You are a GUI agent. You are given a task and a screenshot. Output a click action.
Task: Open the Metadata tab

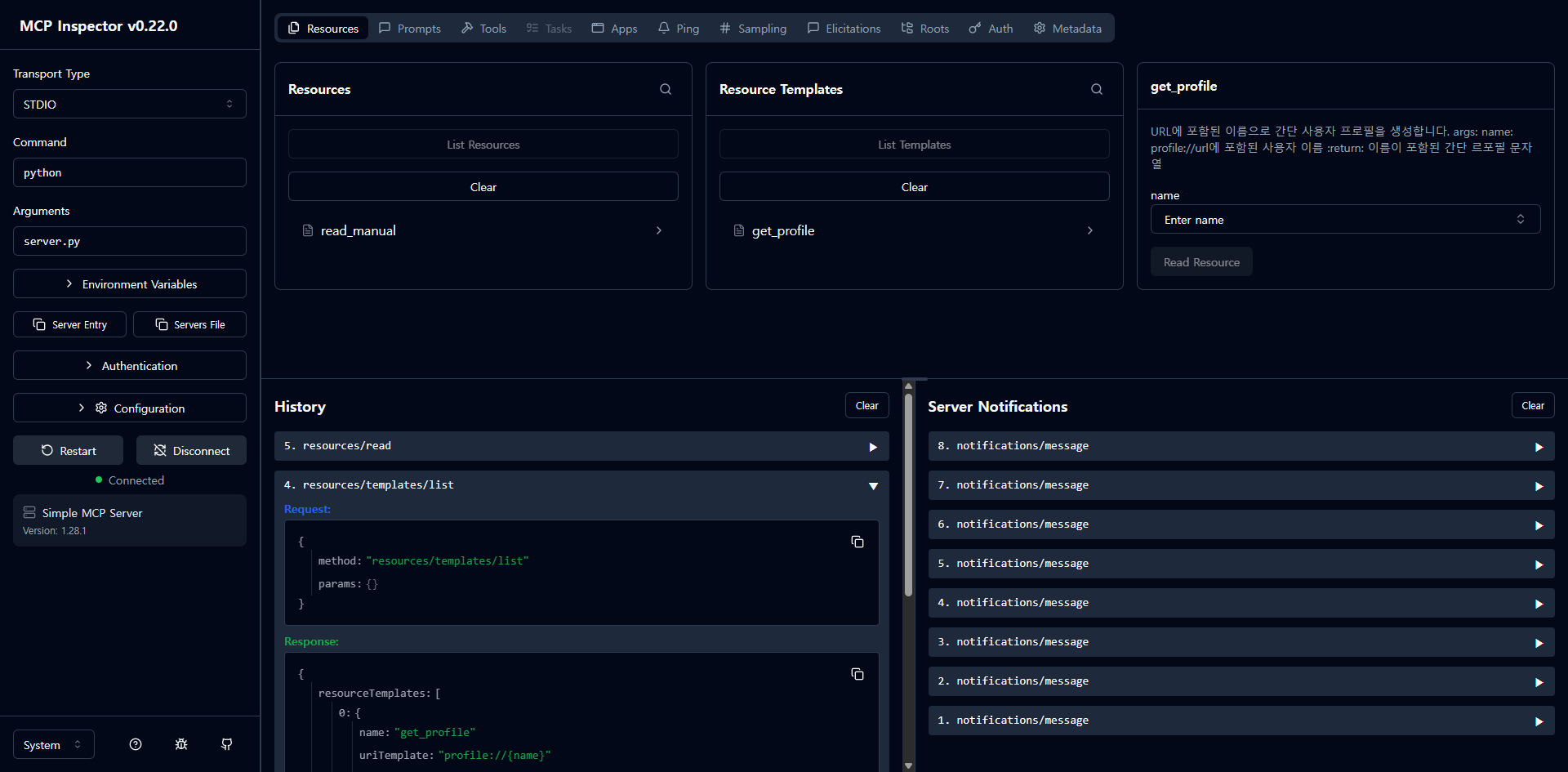1067,28
